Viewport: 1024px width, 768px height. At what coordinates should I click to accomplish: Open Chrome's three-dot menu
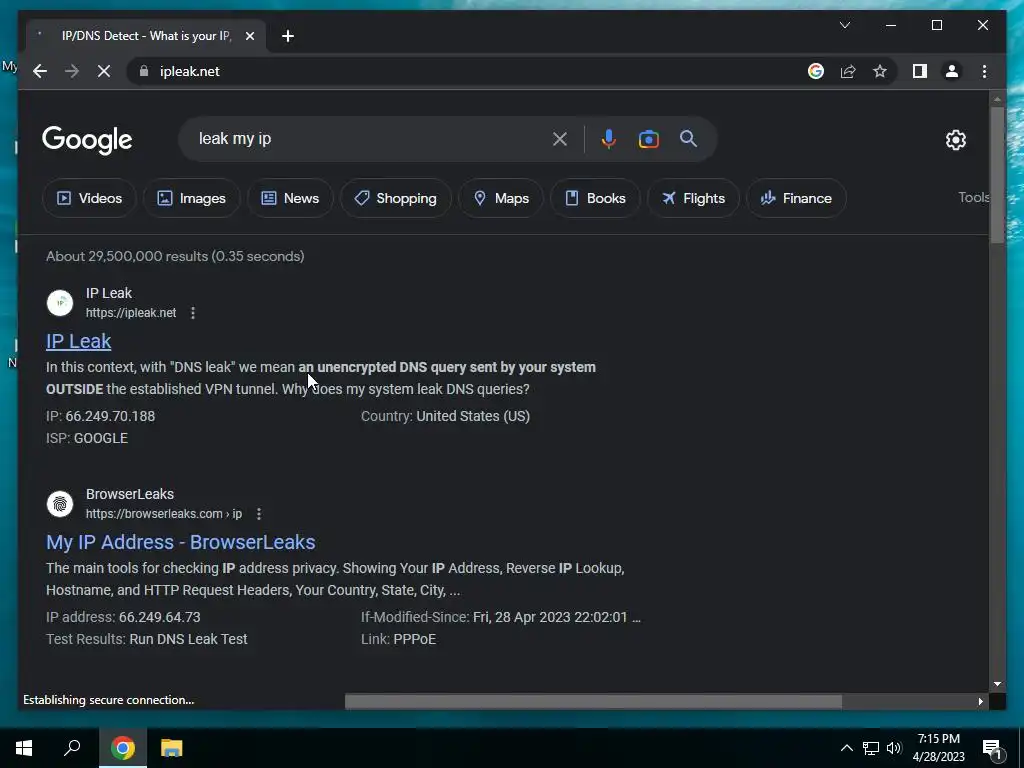(x=984, y=71)
